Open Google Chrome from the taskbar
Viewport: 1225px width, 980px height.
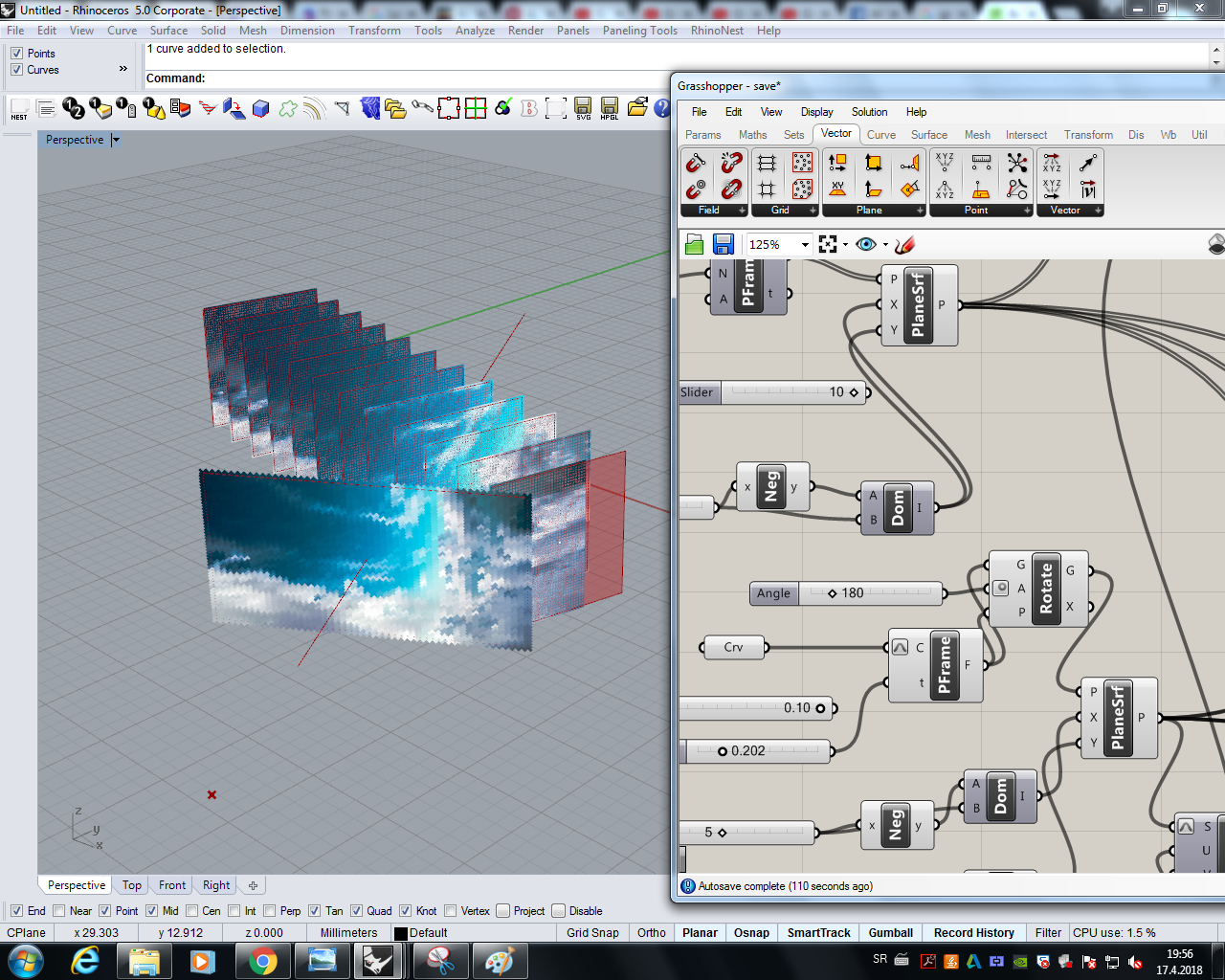click(262, 960)
